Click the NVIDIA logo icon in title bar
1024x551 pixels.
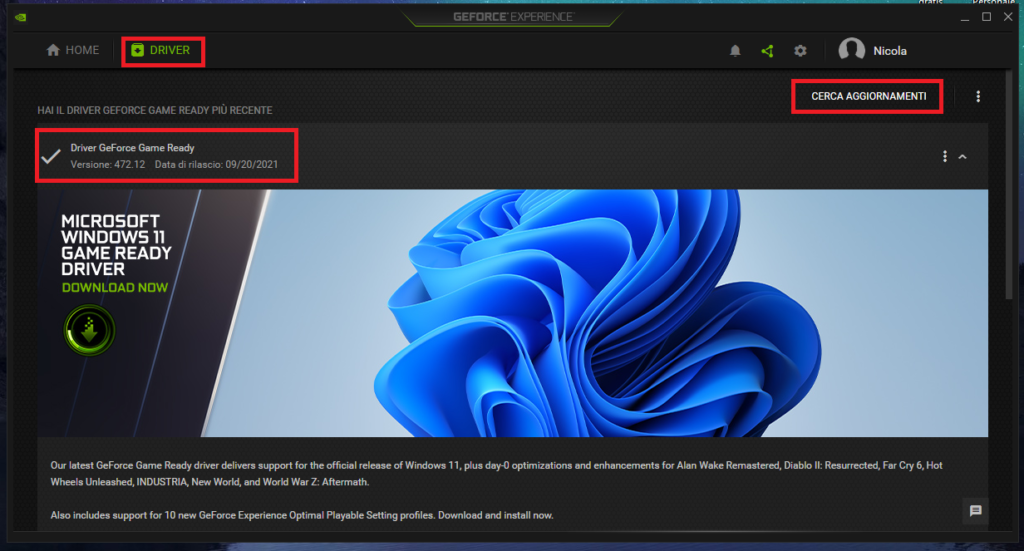pyautogui.click(x=21, y=17)
